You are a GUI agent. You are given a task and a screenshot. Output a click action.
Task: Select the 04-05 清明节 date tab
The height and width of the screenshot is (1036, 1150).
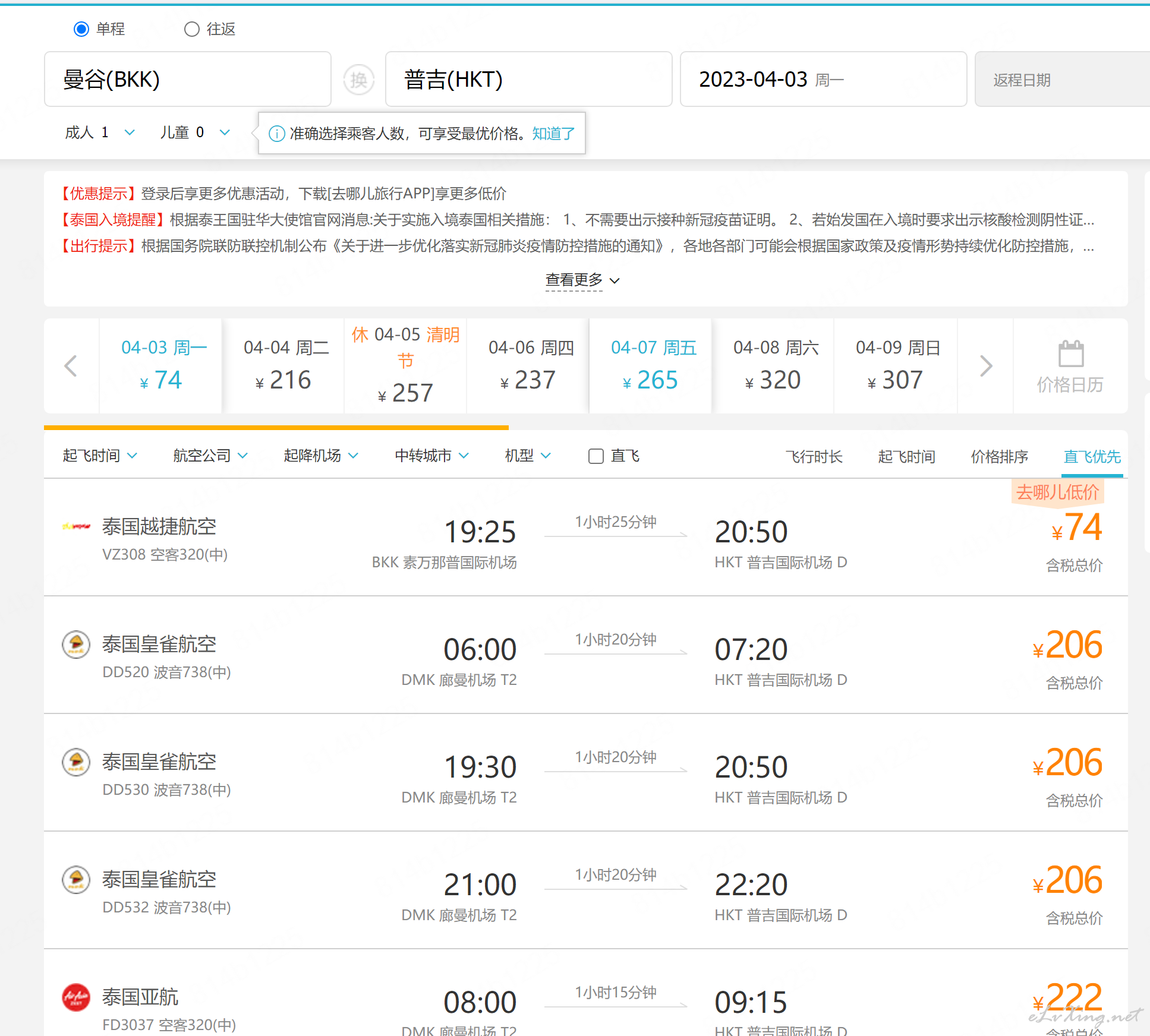pos(406,366)
